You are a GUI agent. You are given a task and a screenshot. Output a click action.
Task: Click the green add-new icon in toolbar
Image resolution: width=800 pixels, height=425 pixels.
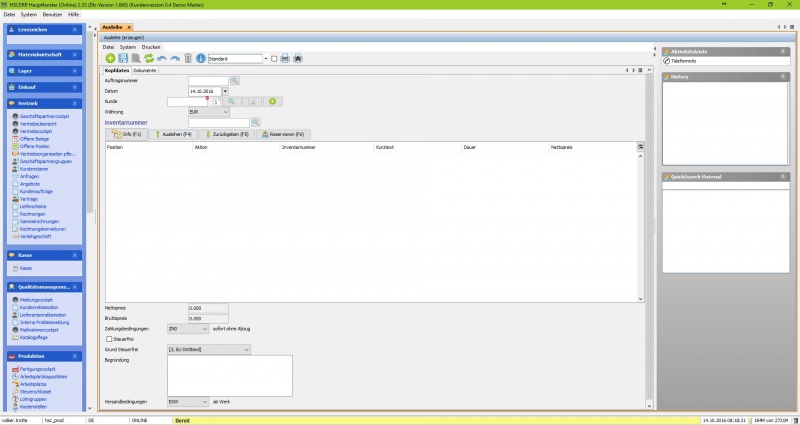point(110,59)
